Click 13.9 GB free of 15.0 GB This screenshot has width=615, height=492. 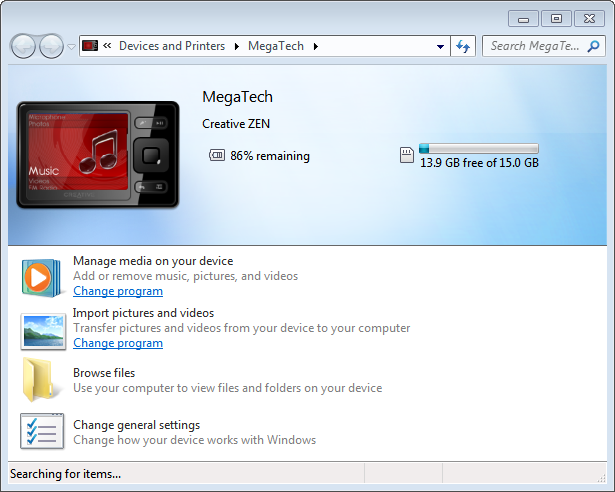tap(479, 163)
